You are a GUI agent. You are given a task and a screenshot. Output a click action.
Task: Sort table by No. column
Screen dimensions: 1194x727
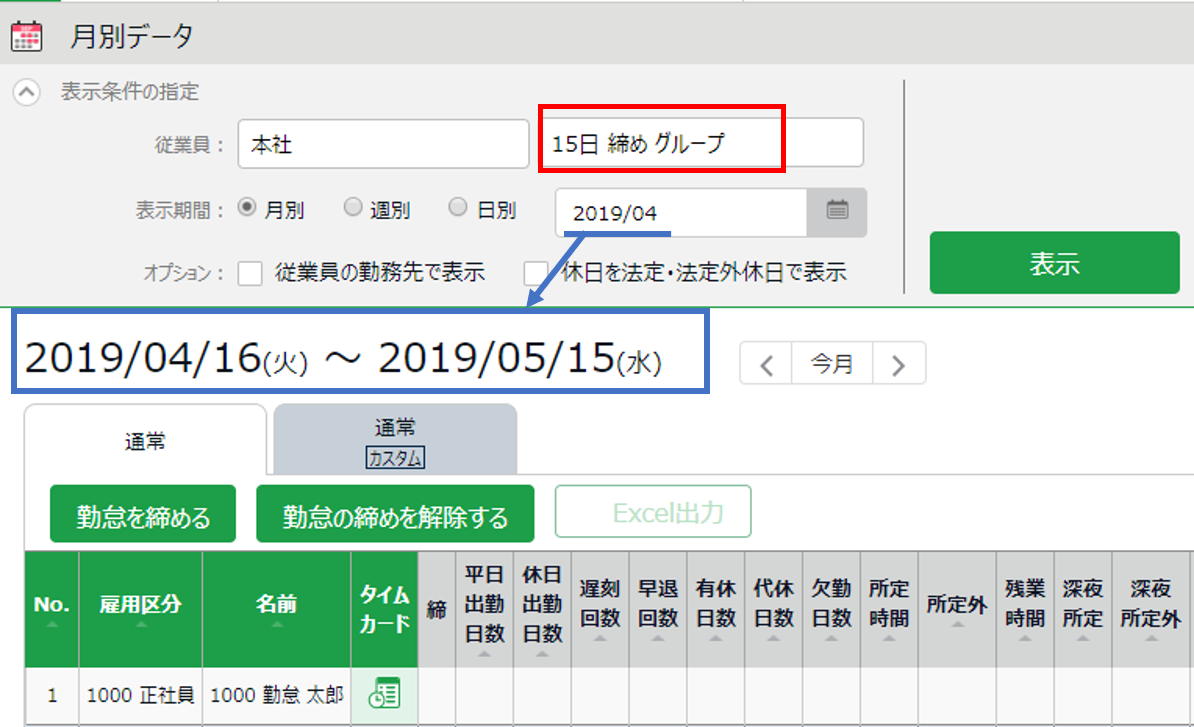[x=52, y=609]
